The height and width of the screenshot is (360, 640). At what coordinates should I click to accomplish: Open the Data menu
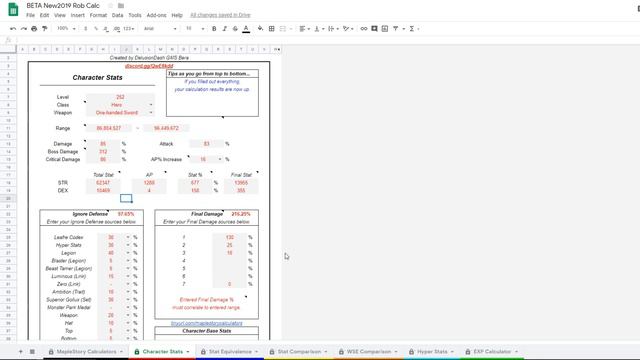click(x=118, y=15)
